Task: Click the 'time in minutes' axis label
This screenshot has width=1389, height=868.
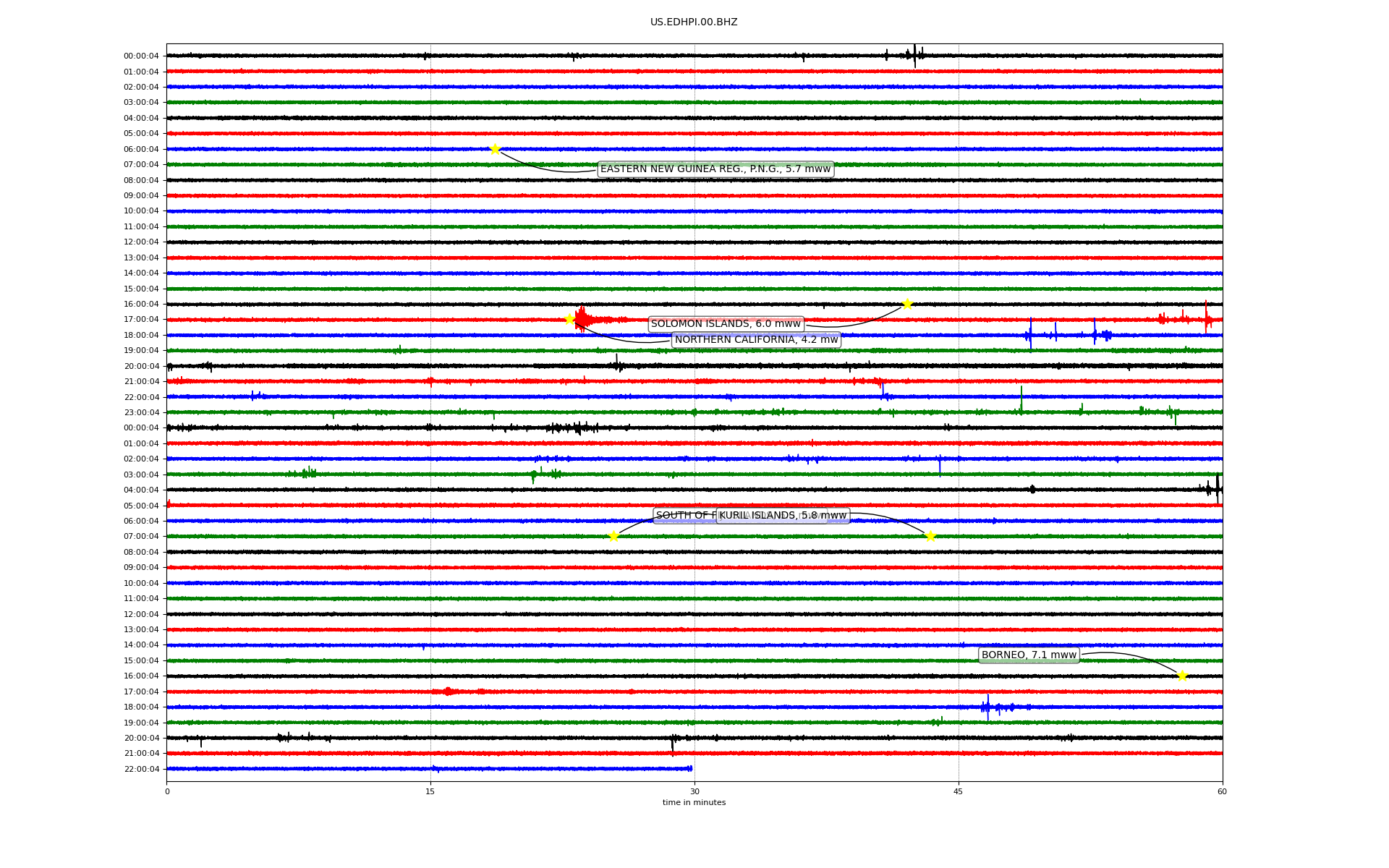Action: click(694, 803)
